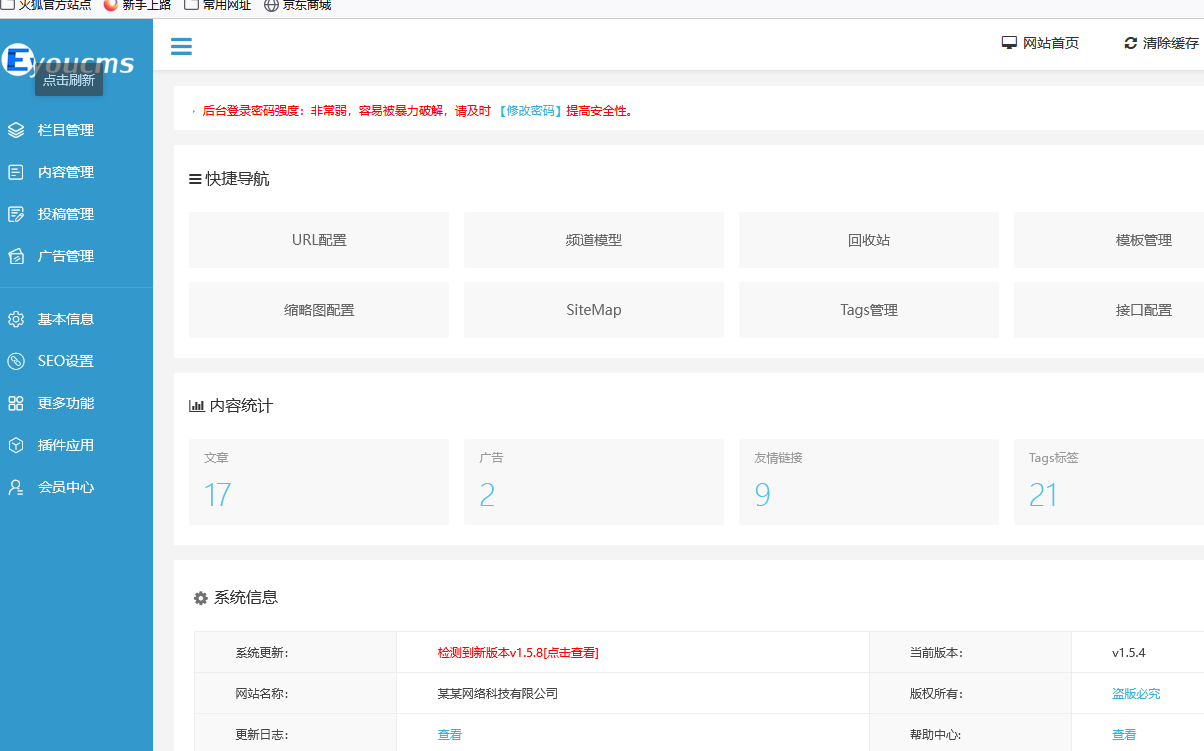Open the 接口配置 shortcut
The height and width of the screenshot is (751, 1204).
point(1109,310)
